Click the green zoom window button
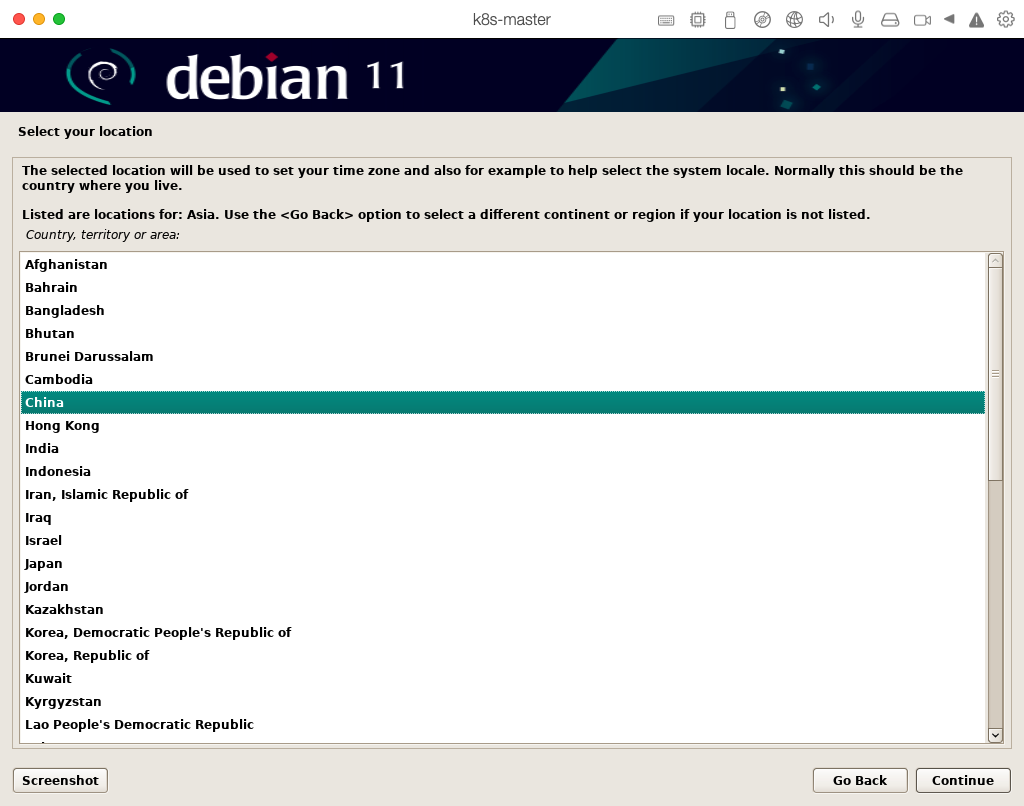The width and height of the screenshot is (1024, 806). tap(59, 19)
